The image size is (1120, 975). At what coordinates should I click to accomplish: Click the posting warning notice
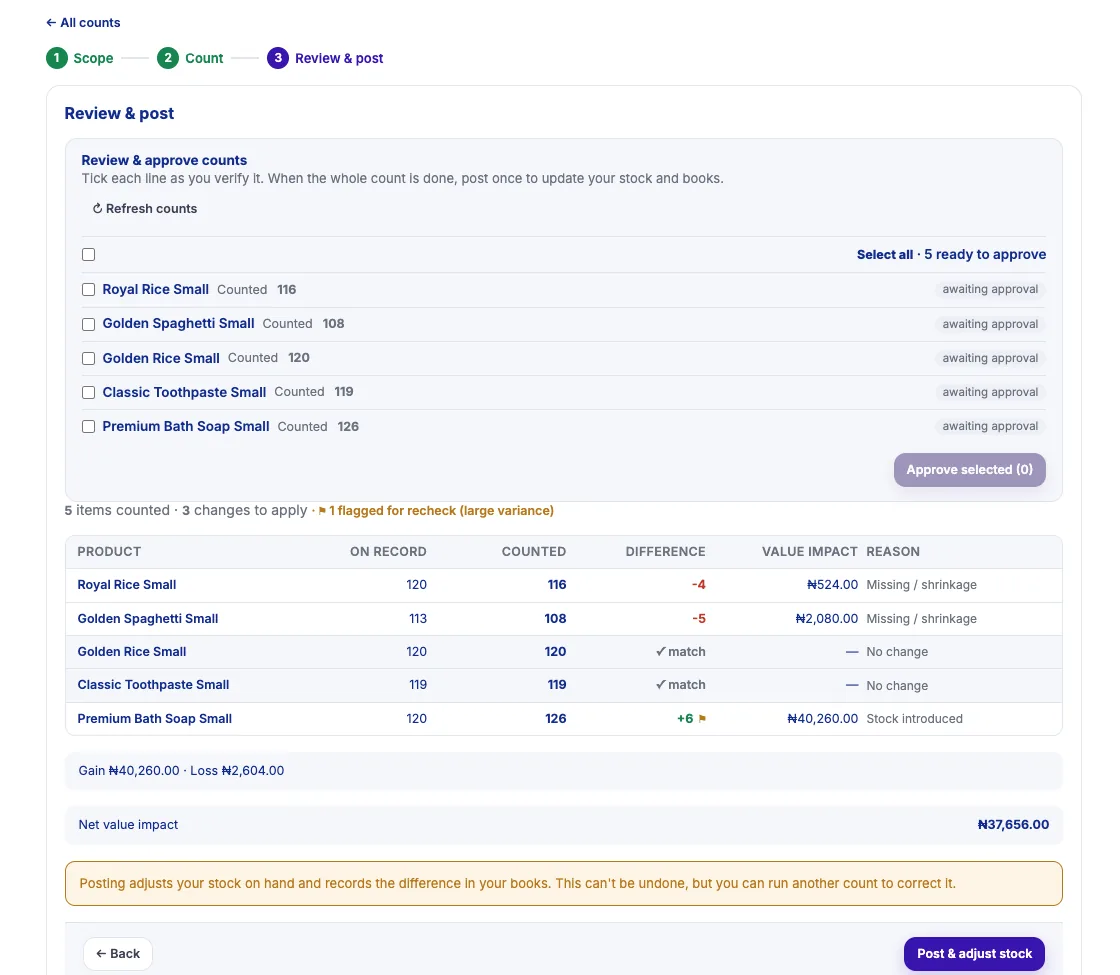[564, 884]
